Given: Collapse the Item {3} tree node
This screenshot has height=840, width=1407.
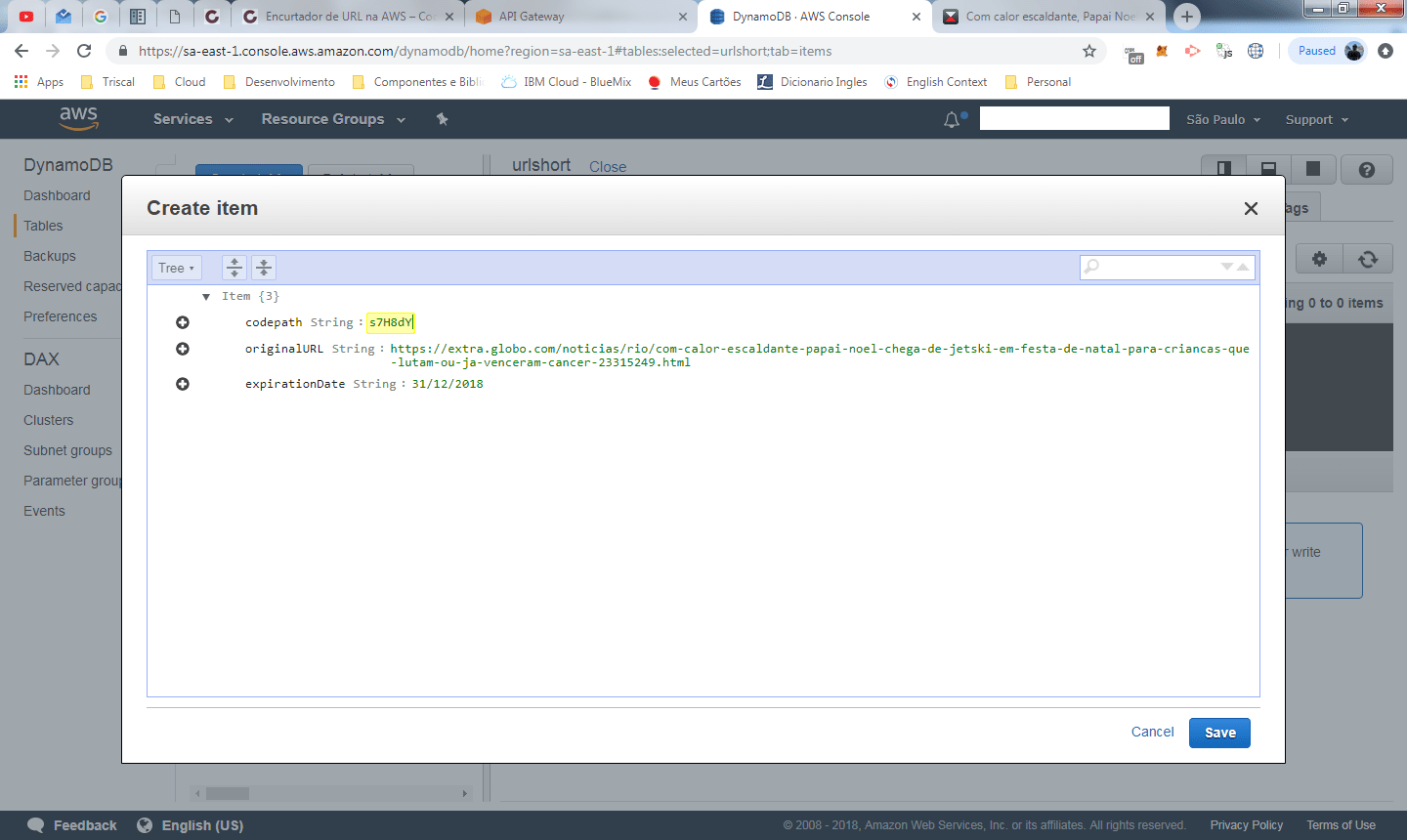Looking at the screenshot, I should 206,297.
